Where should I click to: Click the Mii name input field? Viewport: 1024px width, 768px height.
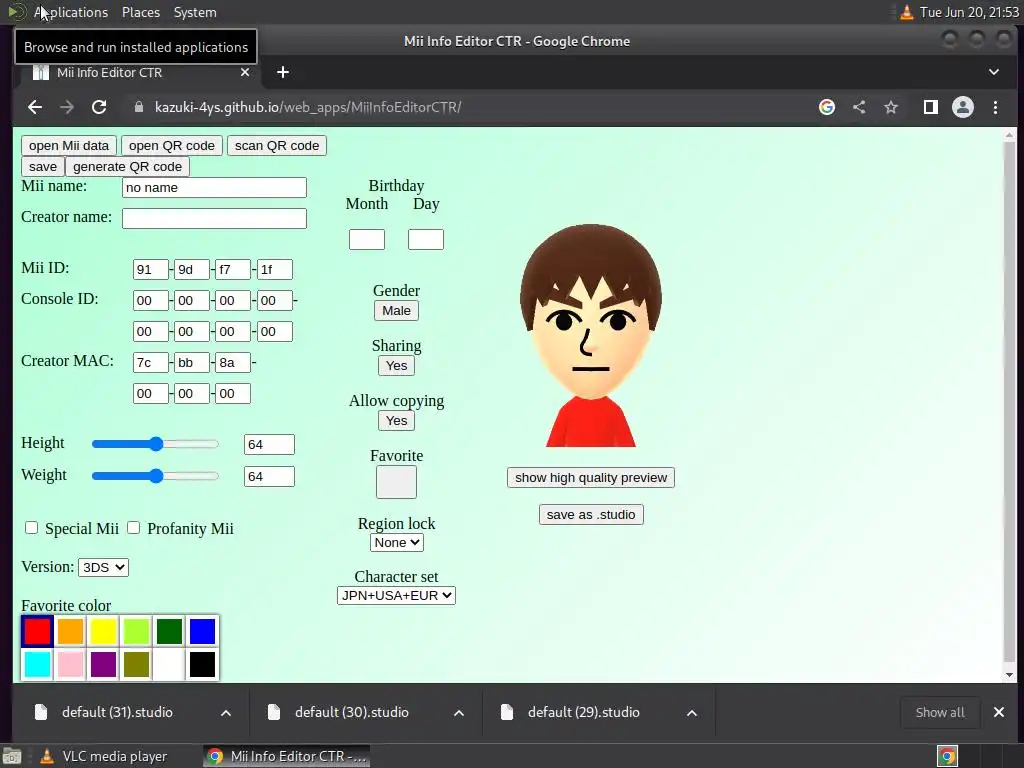(214, 187)
